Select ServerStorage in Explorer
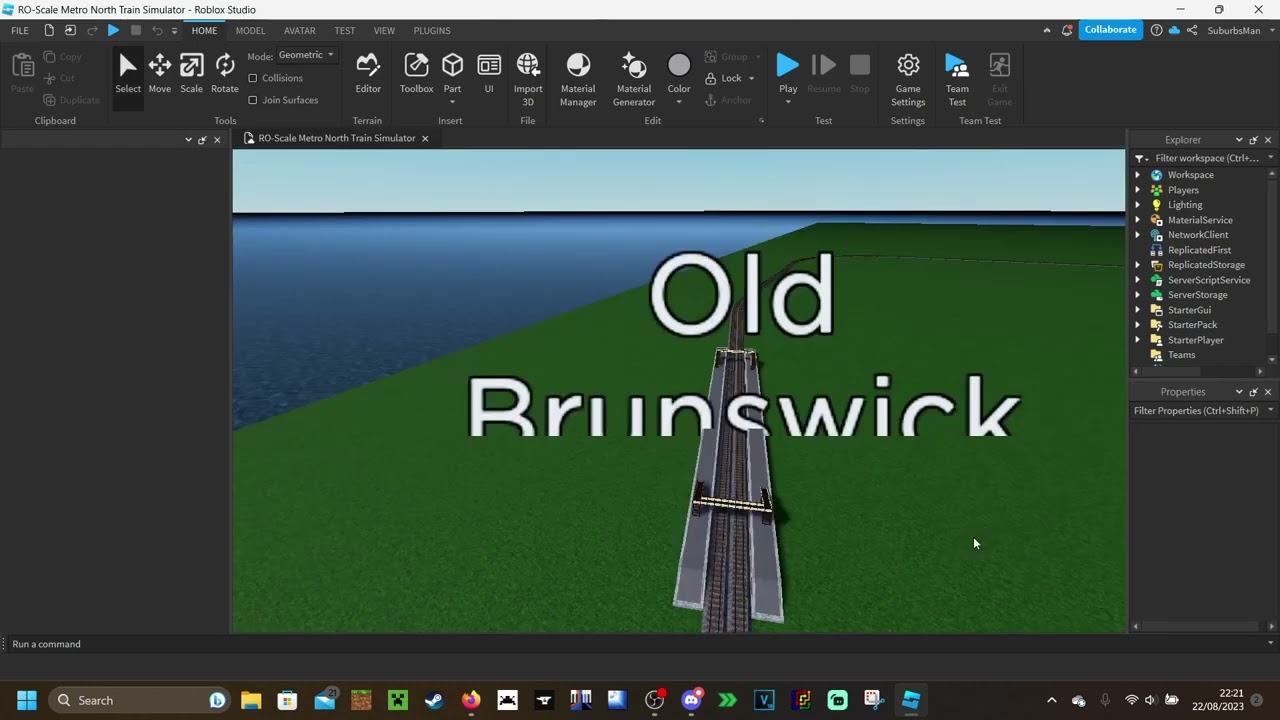 coord(1198,295)
